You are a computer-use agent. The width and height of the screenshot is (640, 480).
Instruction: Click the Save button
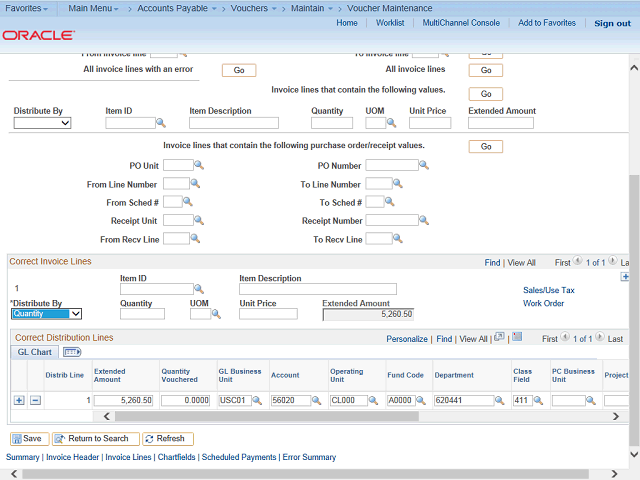[27, 438]
